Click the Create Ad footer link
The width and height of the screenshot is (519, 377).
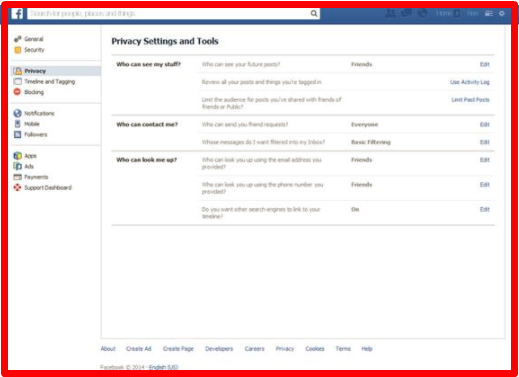pos(139,349)
